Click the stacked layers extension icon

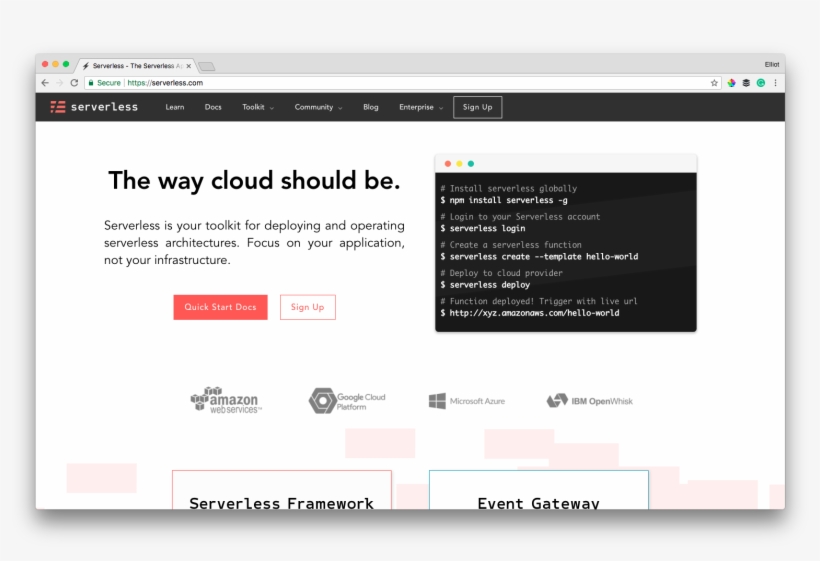[x=746, y=83]
